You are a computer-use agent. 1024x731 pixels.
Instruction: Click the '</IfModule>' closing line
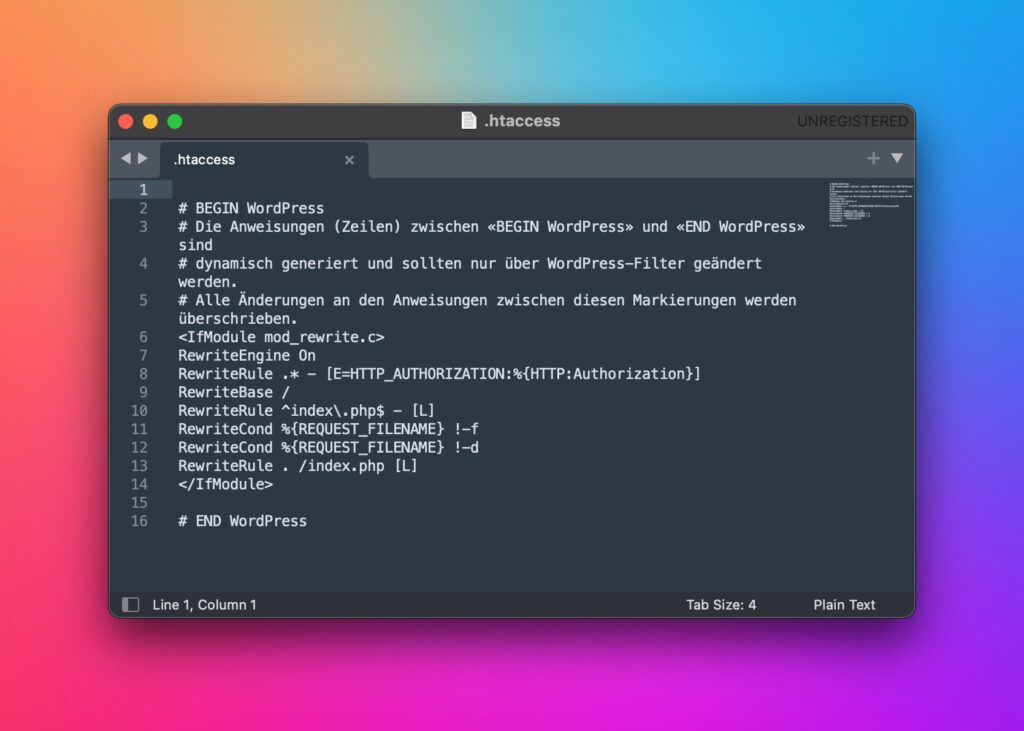[x=225, y=484]
